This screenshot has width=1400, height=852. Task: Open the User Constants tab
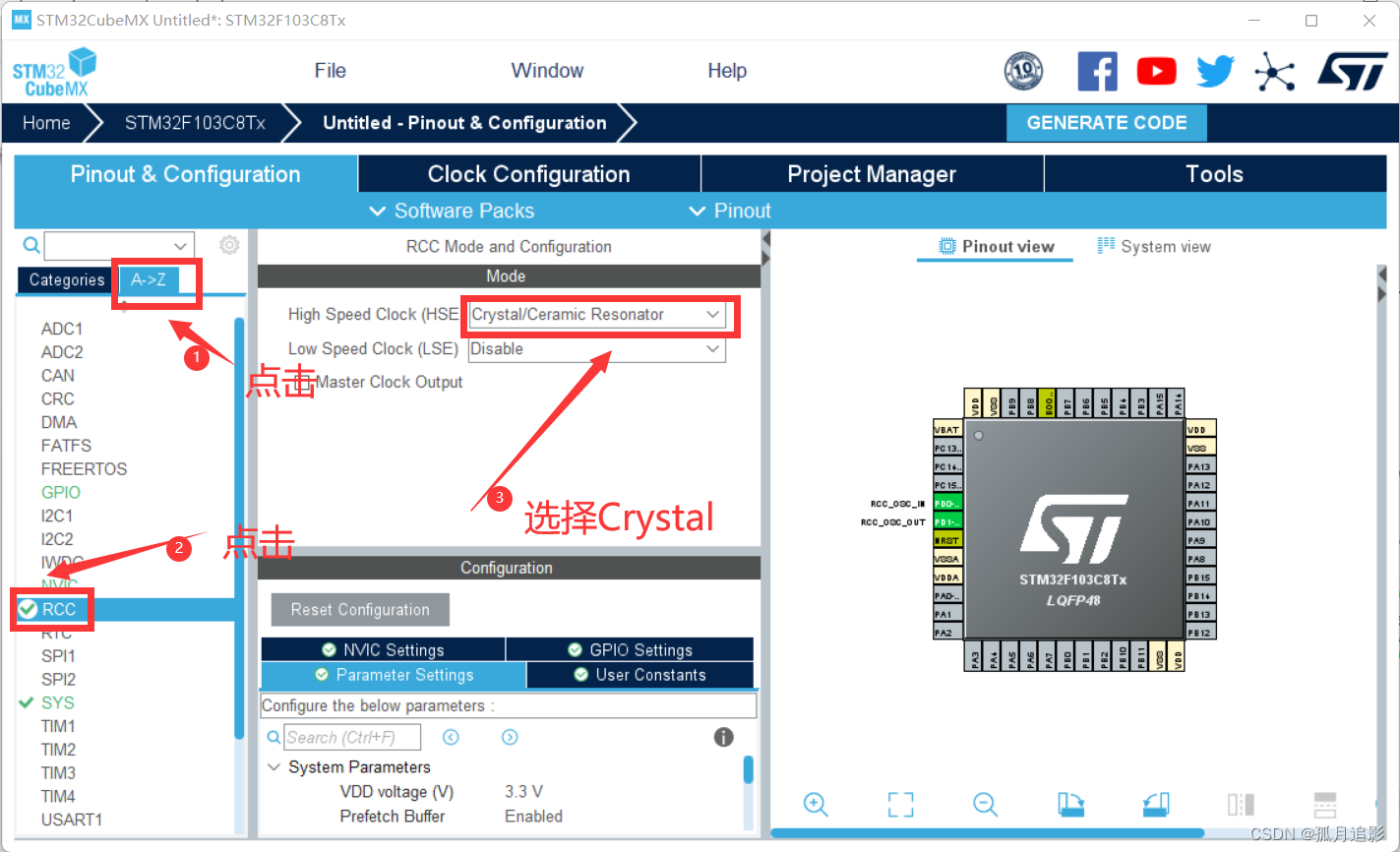(640, 675)
